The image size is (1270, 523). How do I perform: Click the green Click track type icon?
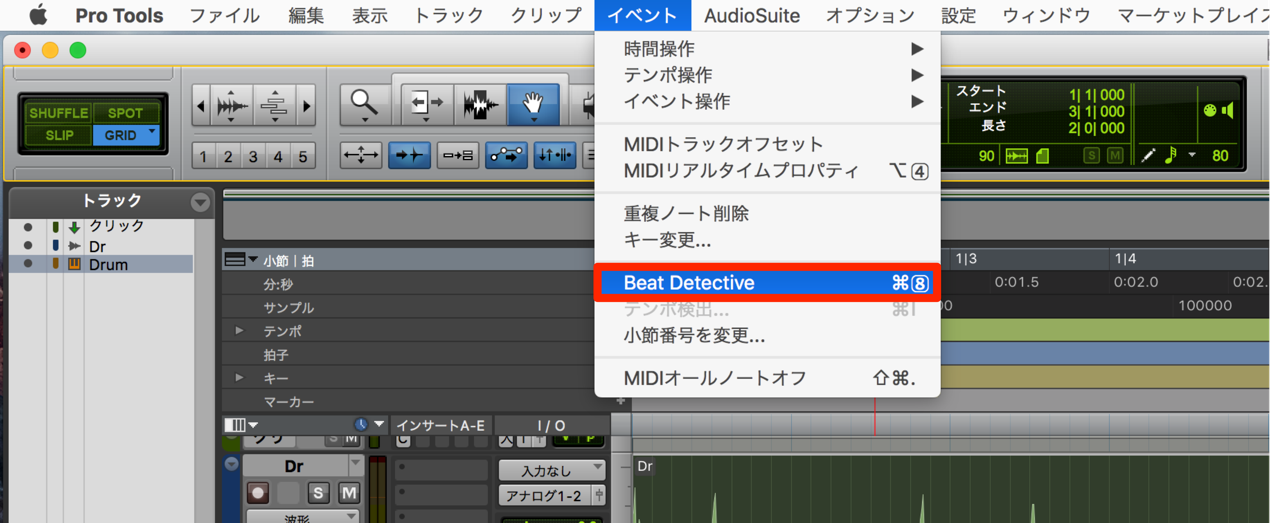(74, 228)
